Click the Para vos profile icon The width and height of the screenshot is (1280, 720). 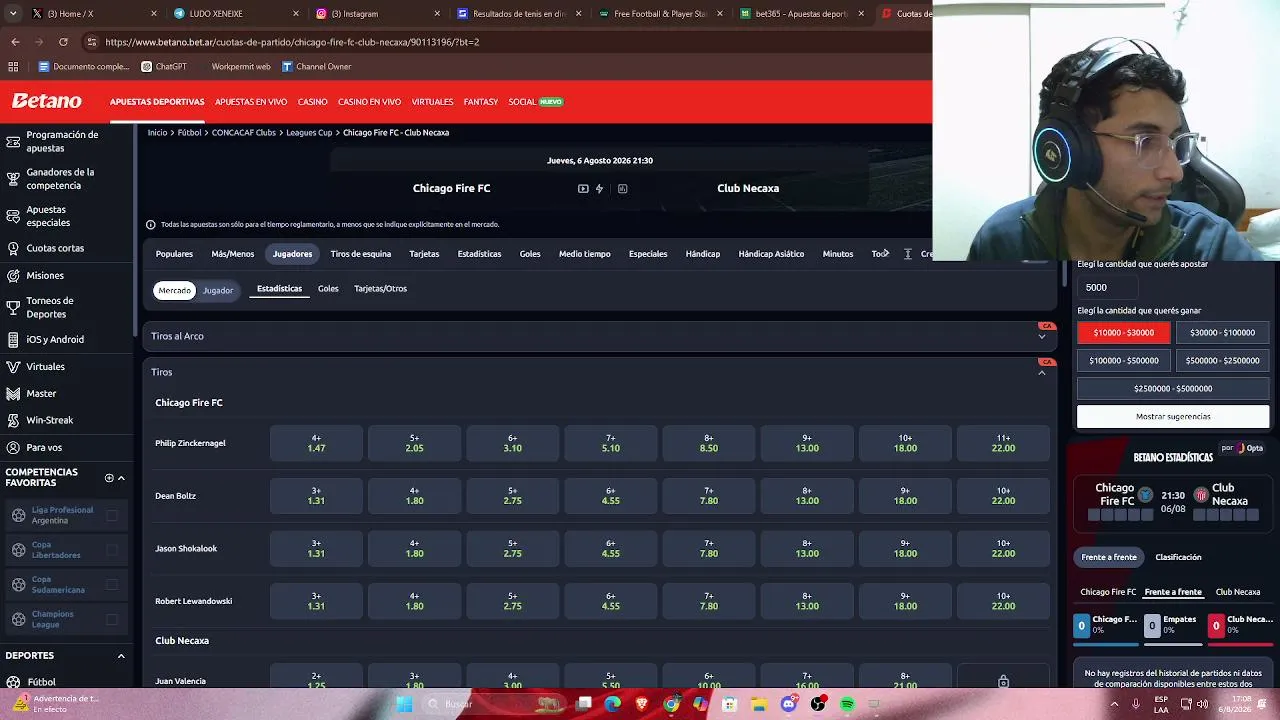[x=13, y=447]
